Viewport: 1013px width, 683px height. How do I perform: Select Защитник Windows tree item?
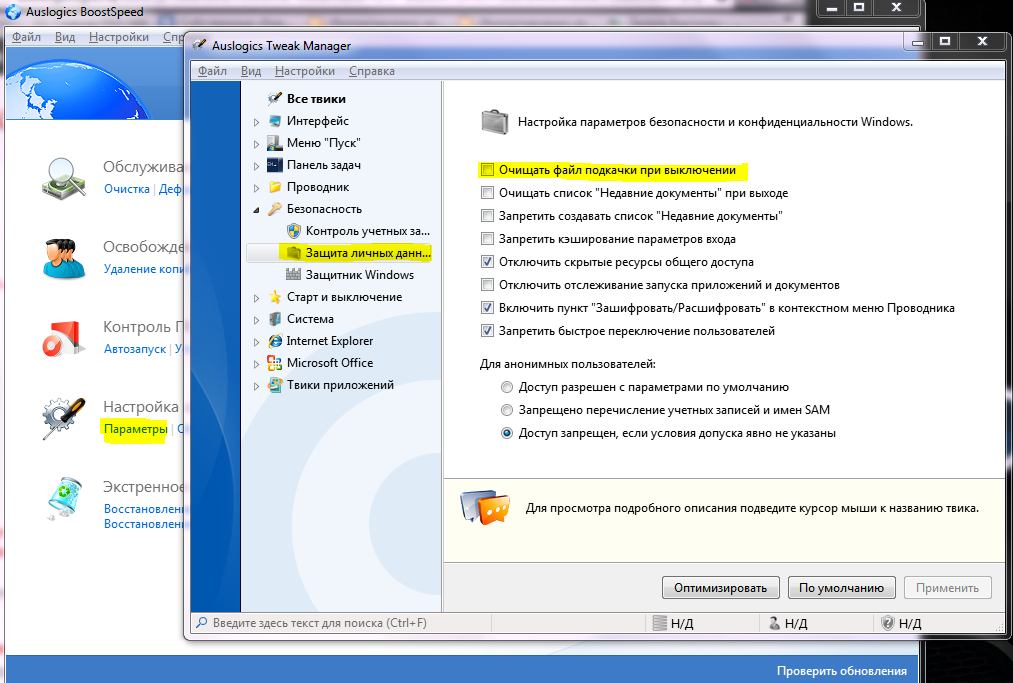pos(360,275)
